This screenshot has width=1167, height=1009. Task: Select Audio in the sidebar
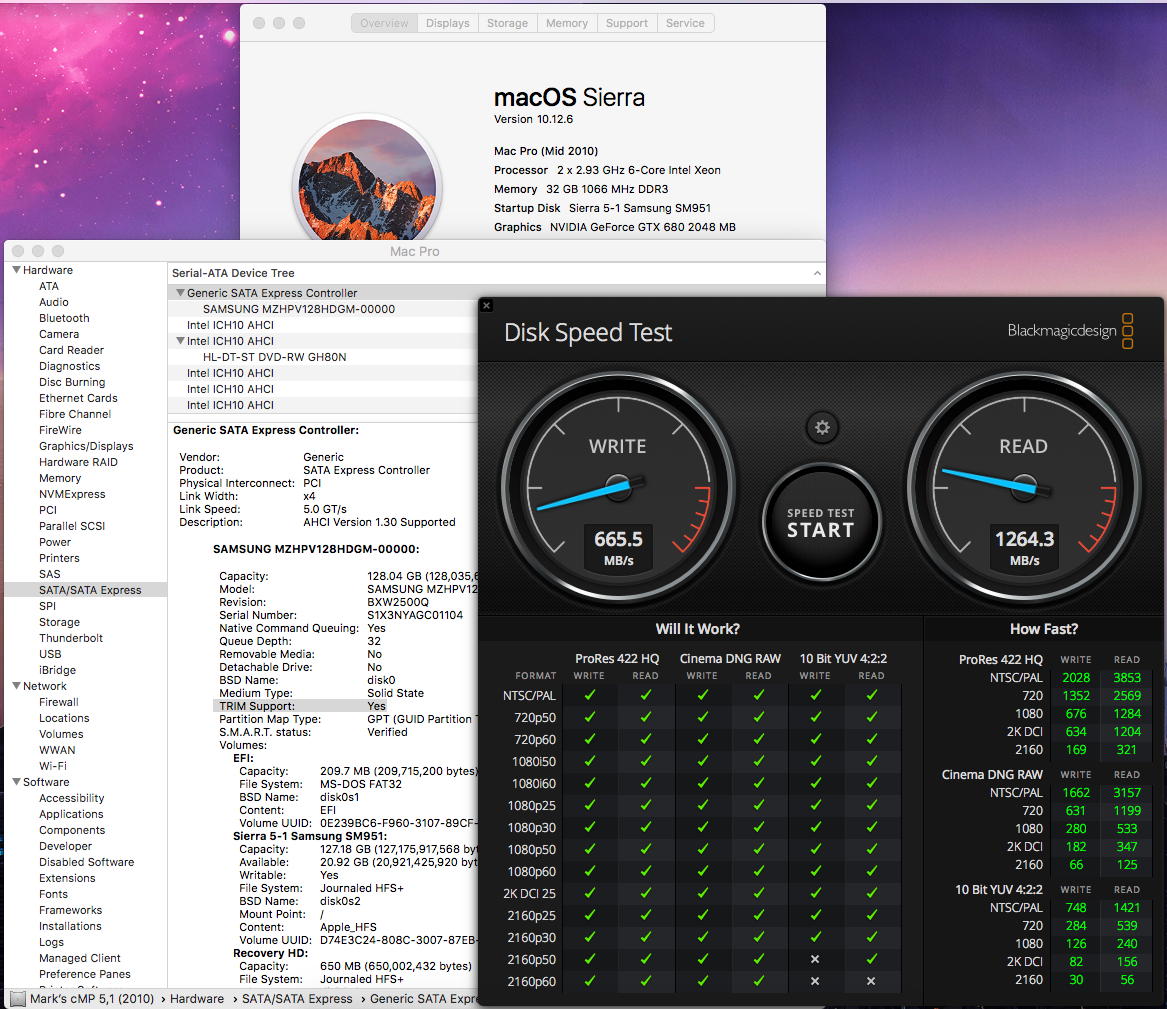pos(54,302)
